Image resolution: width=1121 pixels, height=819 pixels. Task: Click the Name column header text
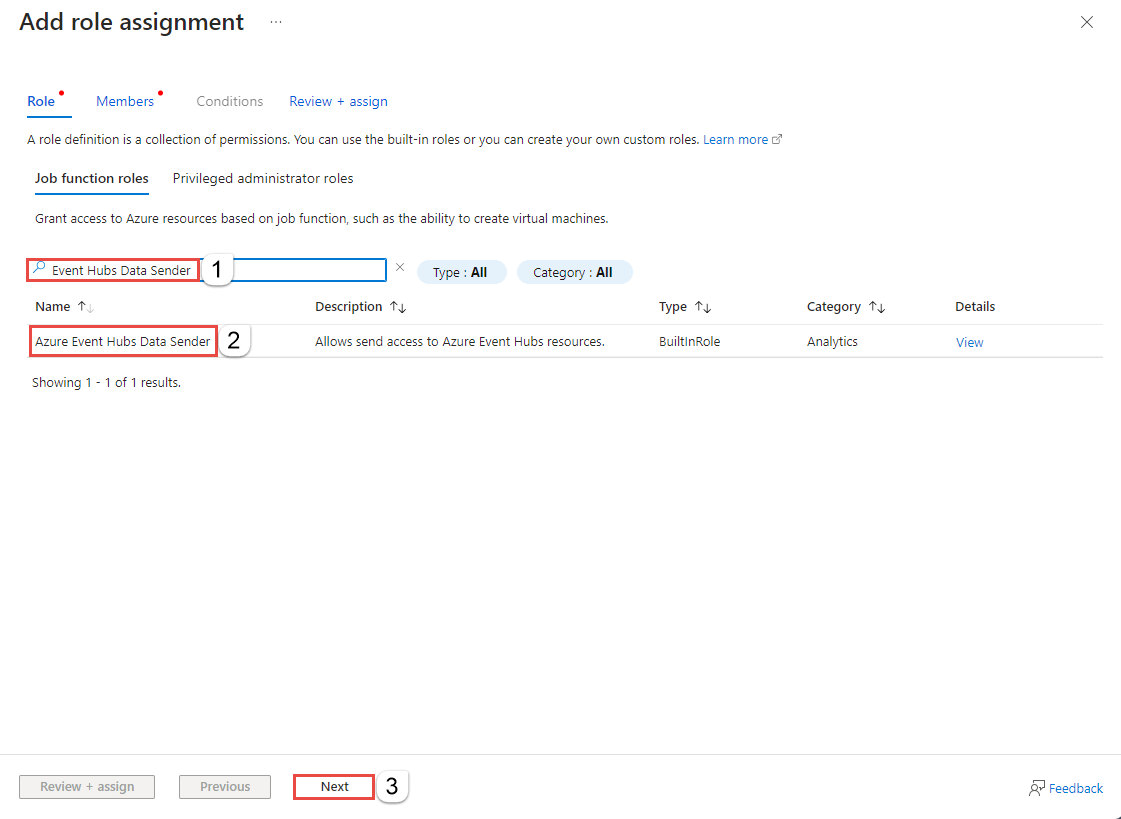coord(53,307)
